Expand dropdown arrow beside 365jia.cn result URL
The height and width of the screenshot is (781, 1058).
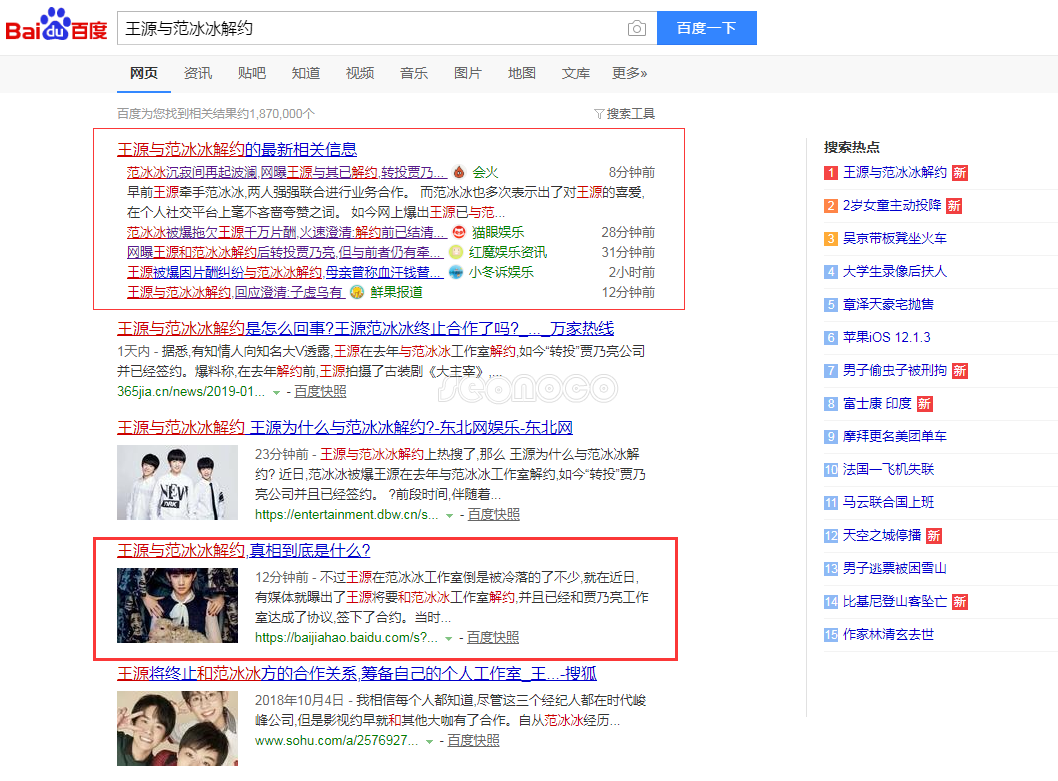click(277, 392)
